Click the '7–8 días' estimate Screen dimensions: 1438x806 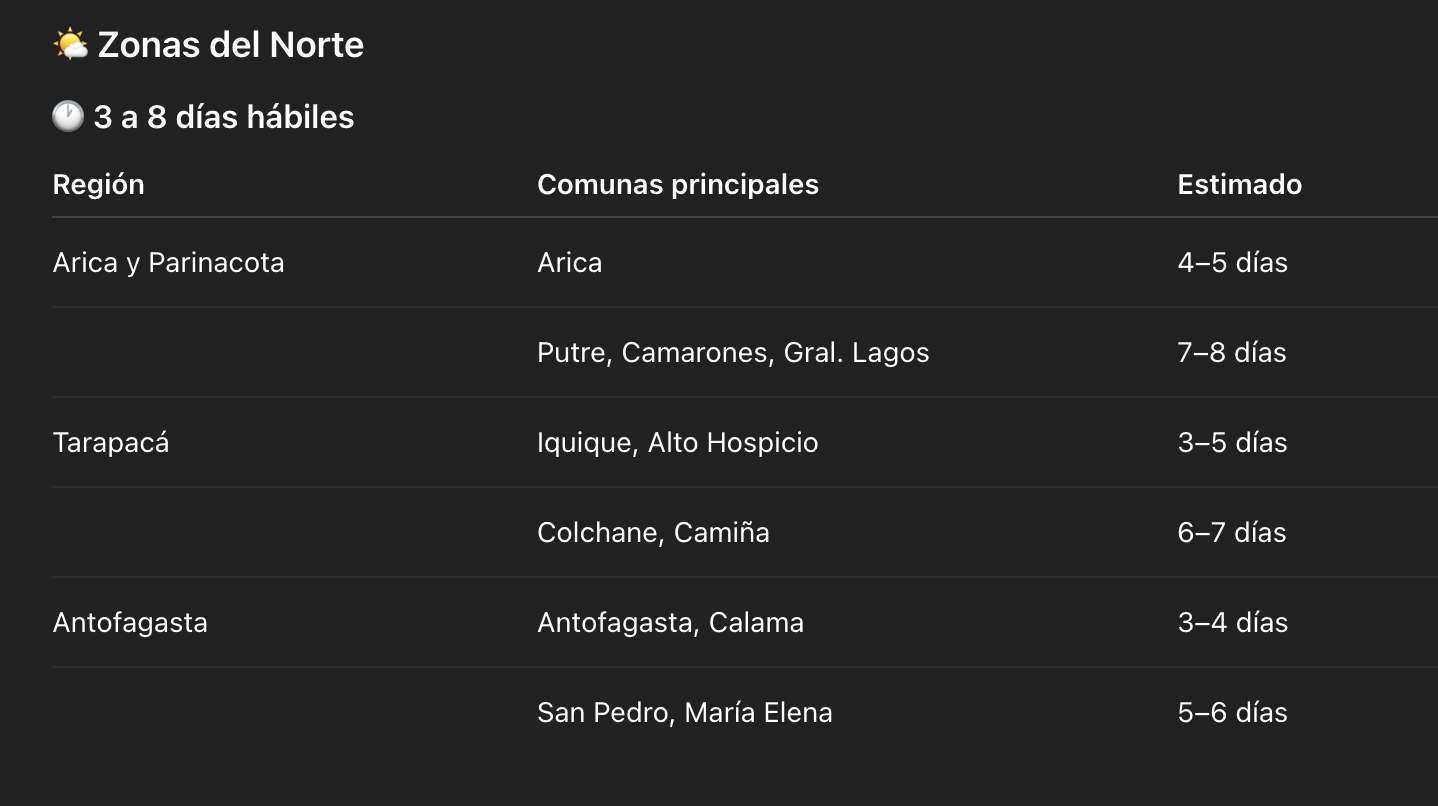pos(1232,353)
